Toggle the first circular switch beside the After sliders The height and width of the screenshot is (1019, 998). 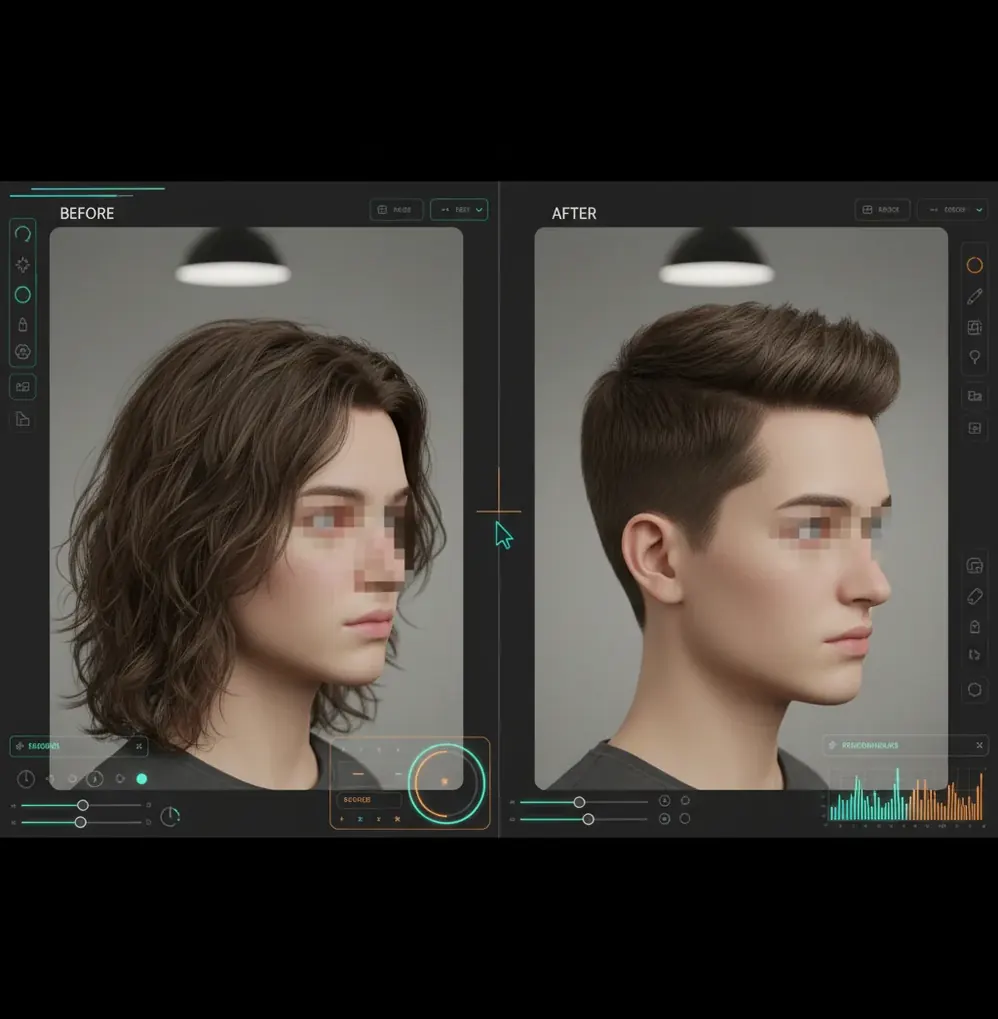pyautogui.click(x=663, y=800)
